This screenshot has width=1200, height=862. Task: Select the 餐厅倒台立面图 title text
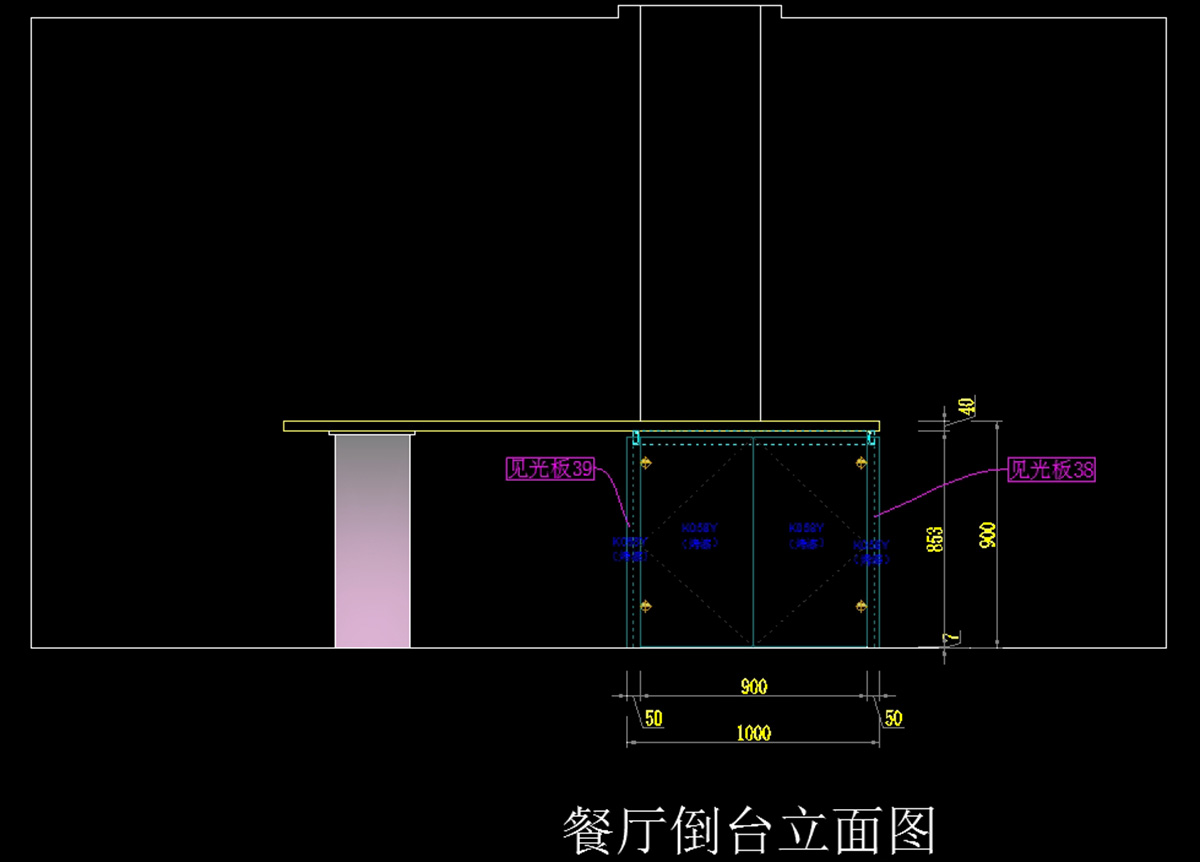[x=748, y=832]
